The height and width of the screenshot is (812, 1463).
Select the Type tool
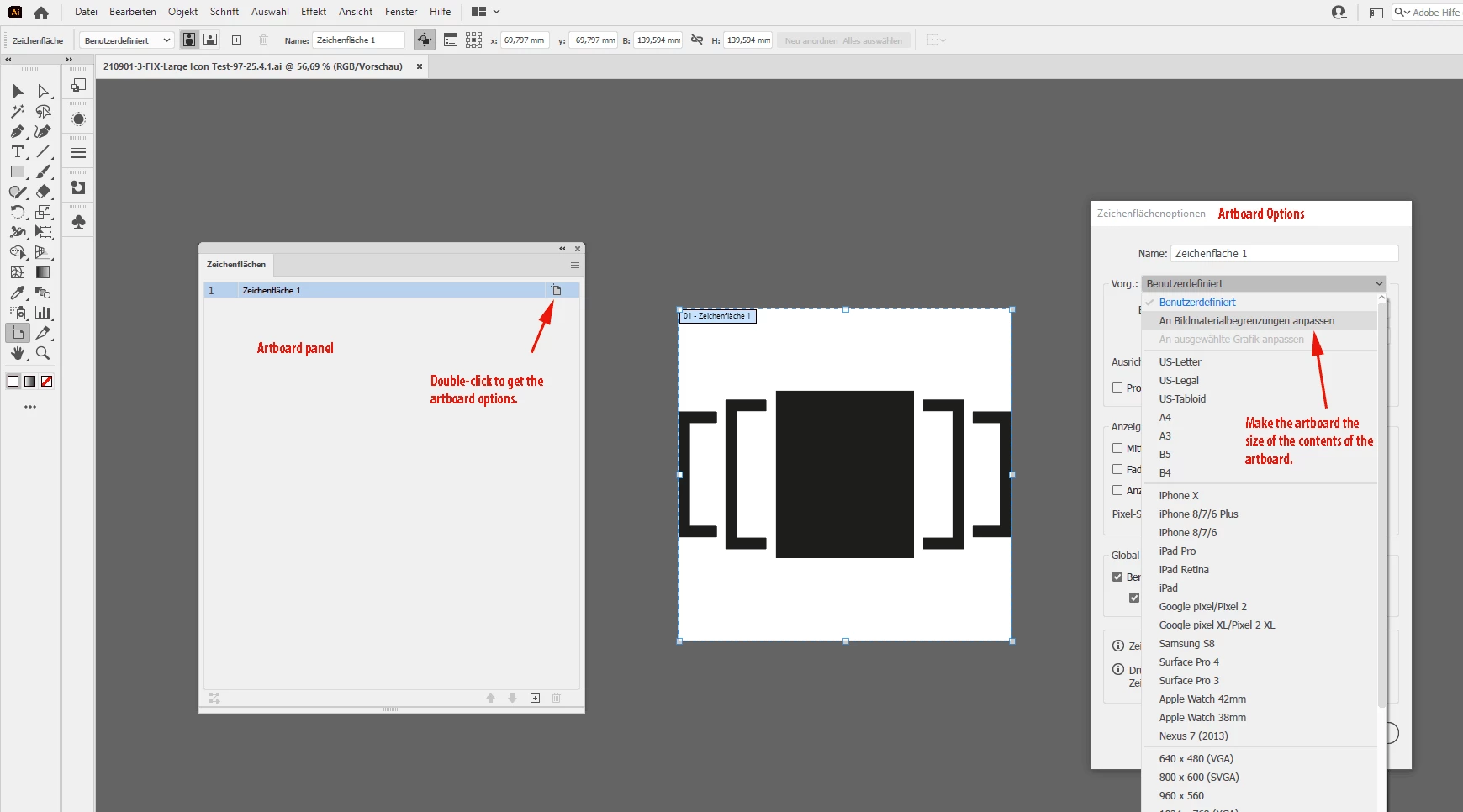17,151
